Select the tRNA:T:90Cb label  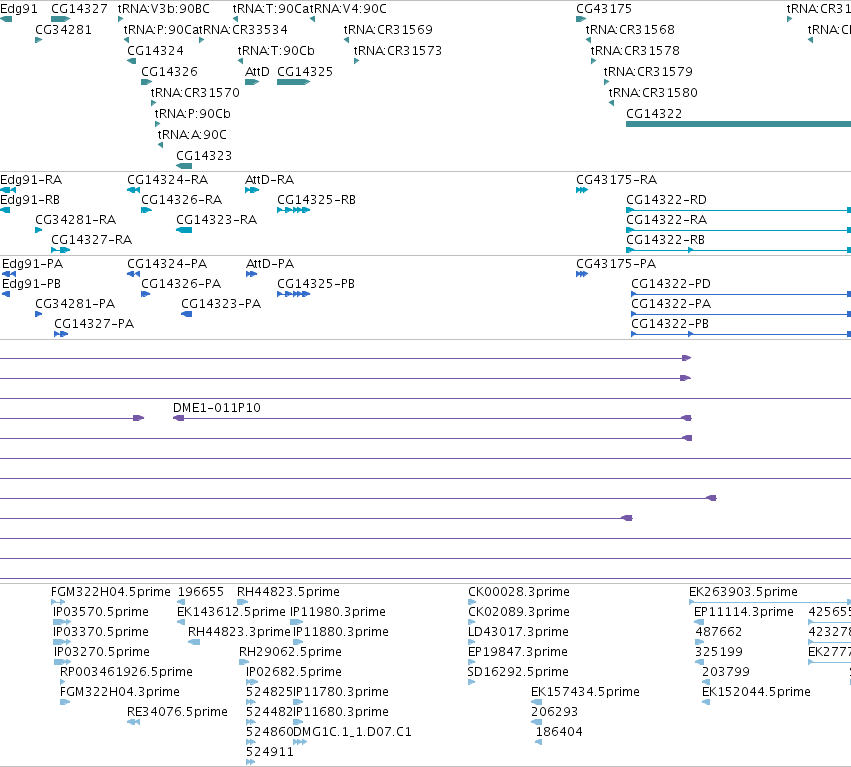click(x=276, y=51)
